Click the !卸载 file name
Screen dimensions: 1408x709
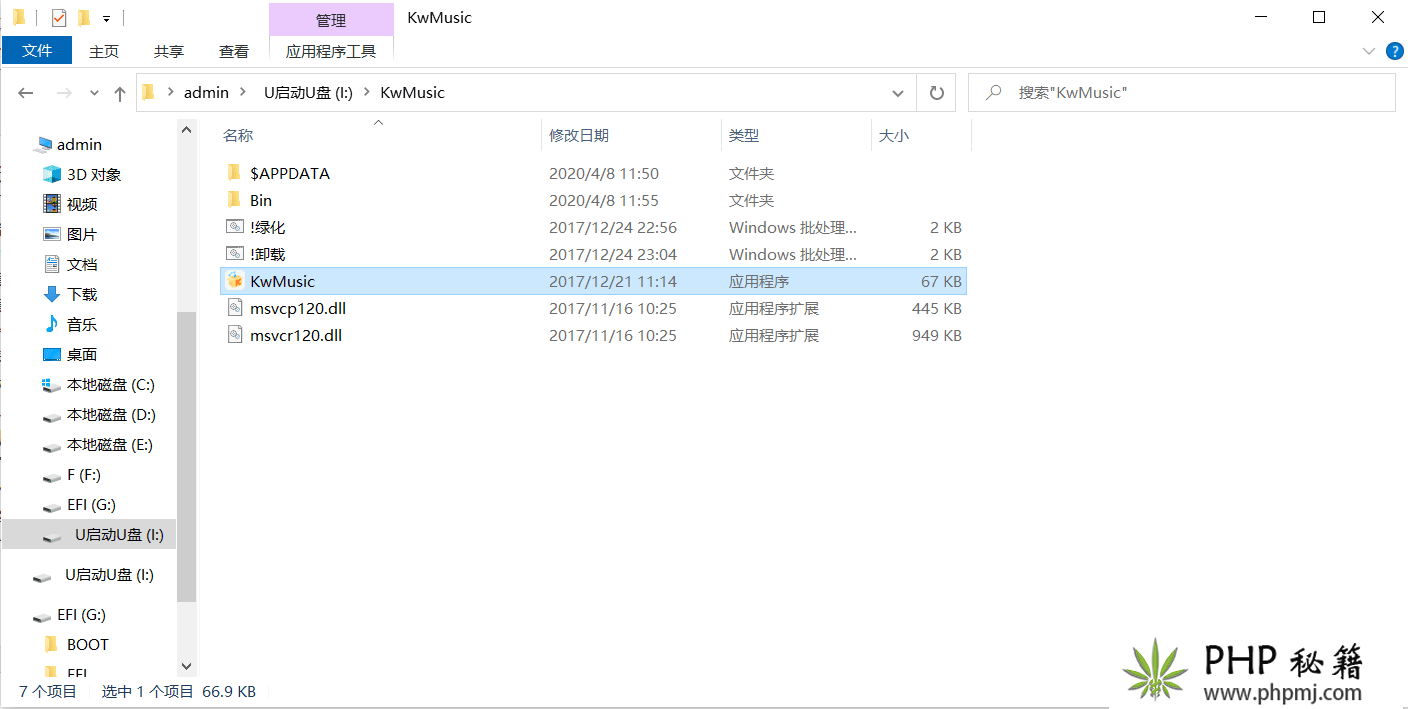[268, 254]
